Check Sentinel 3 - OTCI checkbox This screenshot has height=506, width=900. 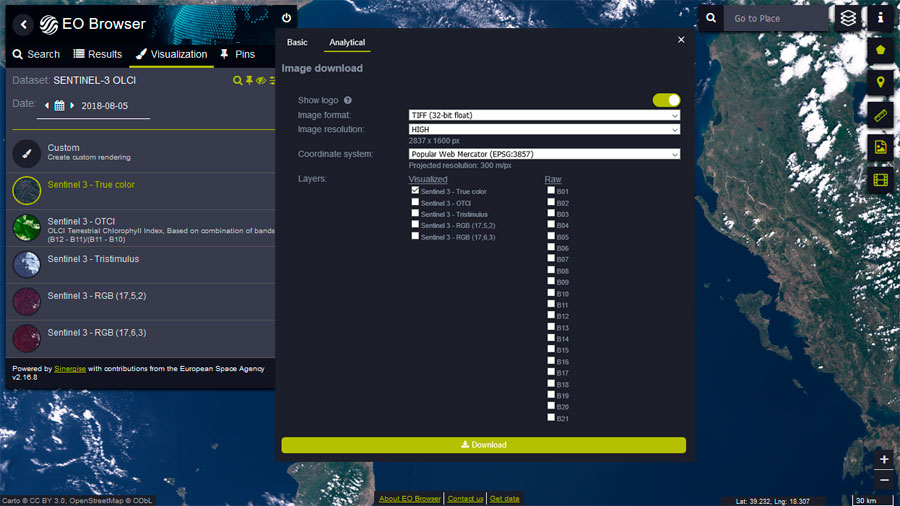[415, 202]
